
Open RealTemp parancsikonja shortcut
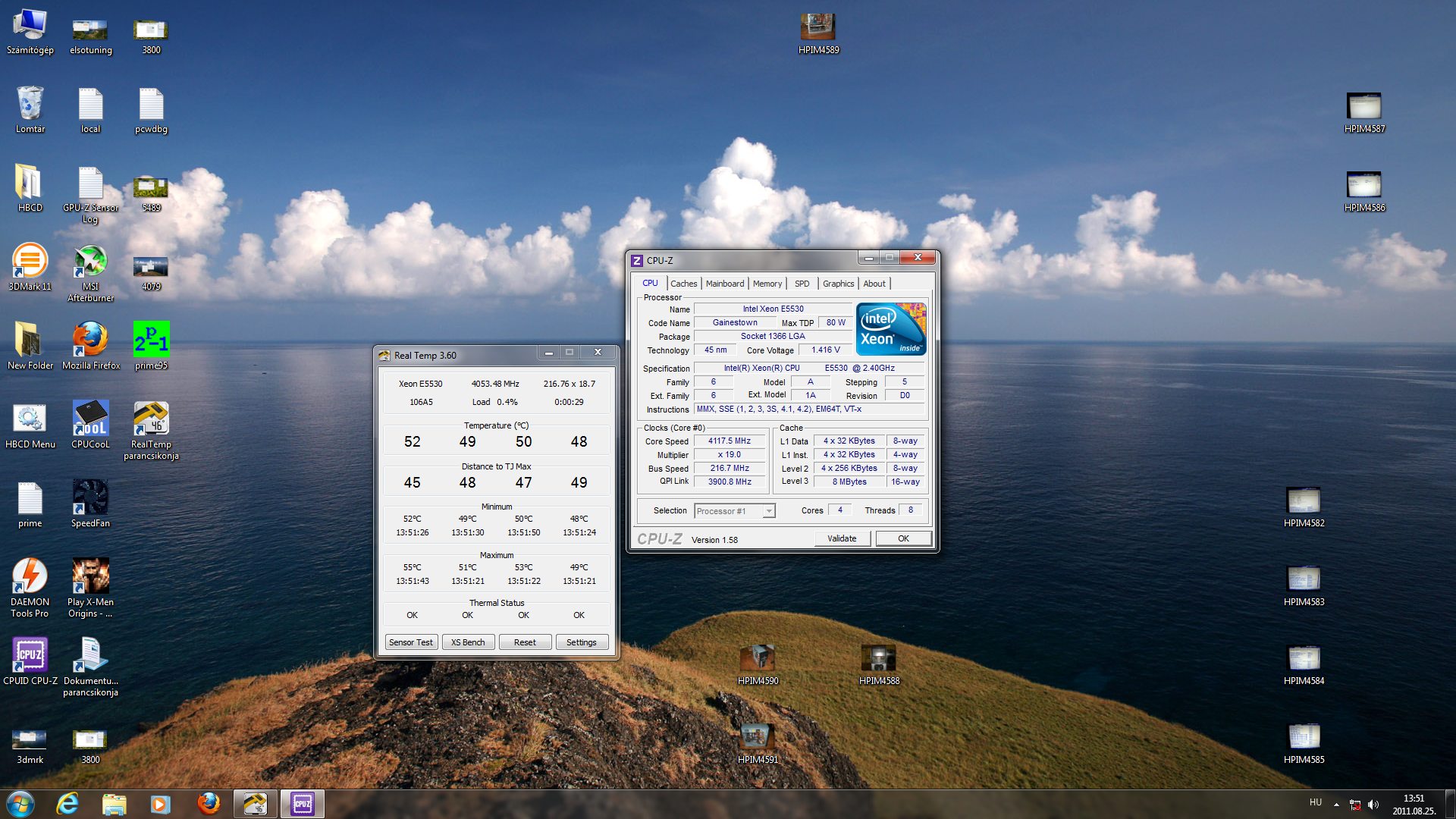(x=151, y=431)
